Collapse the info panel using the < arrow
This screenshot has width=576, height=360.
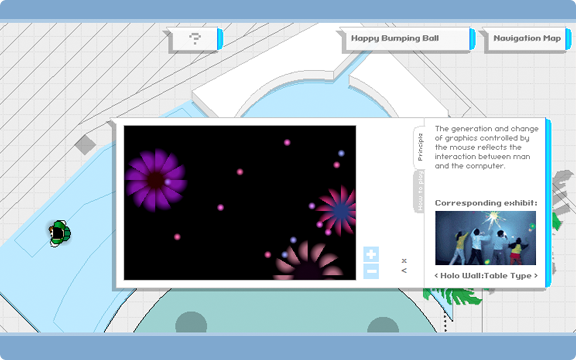click(x=404, y=271)
